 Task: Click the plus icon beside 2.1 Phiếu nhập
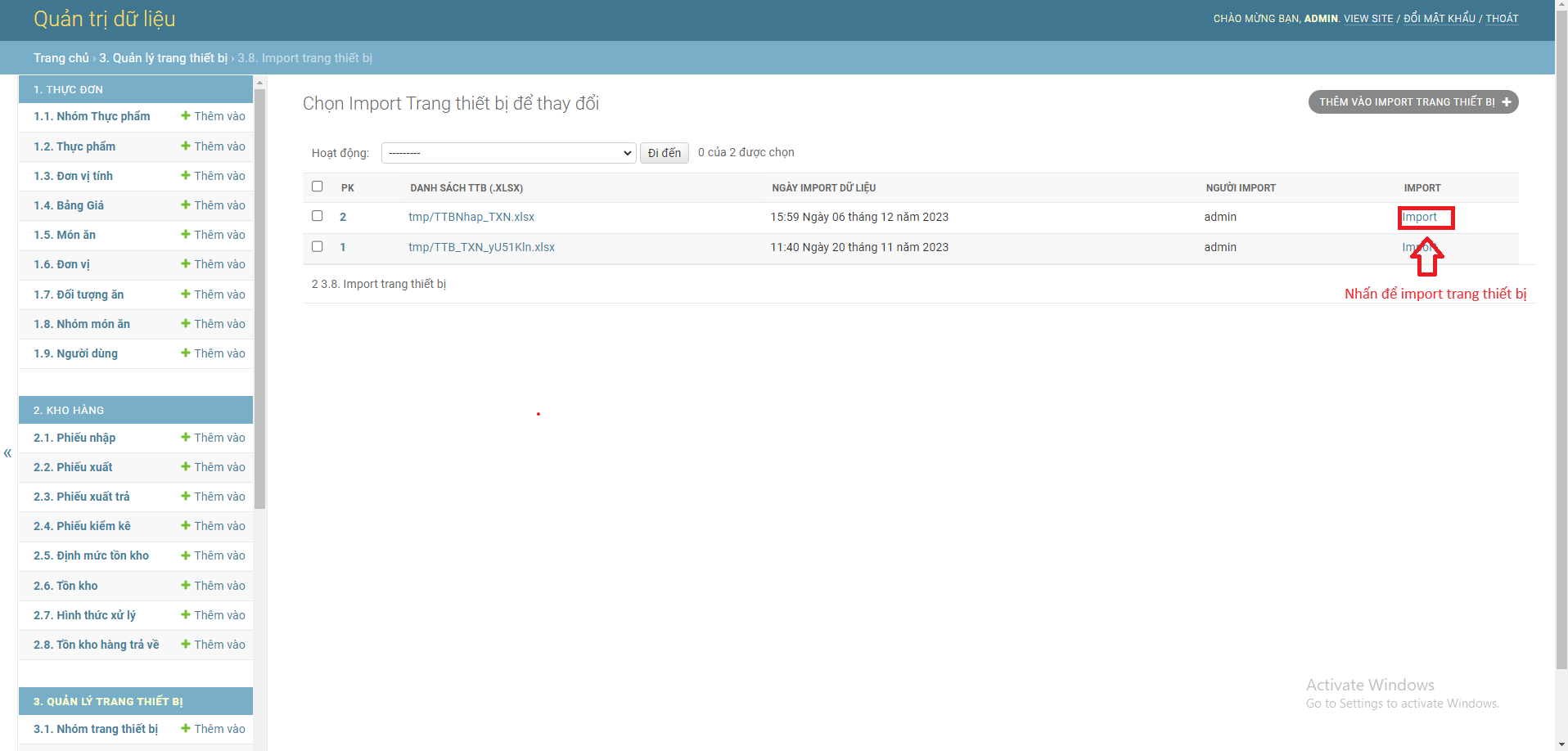(185, 438)
